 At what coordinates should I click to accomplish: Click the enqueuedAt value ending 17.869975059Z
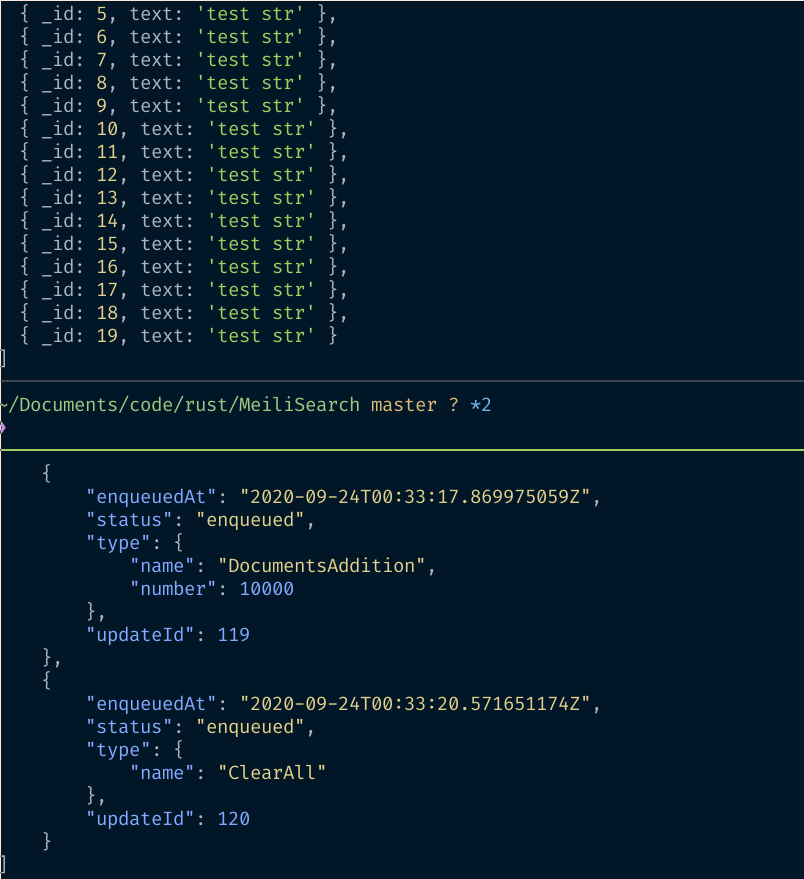pos(415,497)
